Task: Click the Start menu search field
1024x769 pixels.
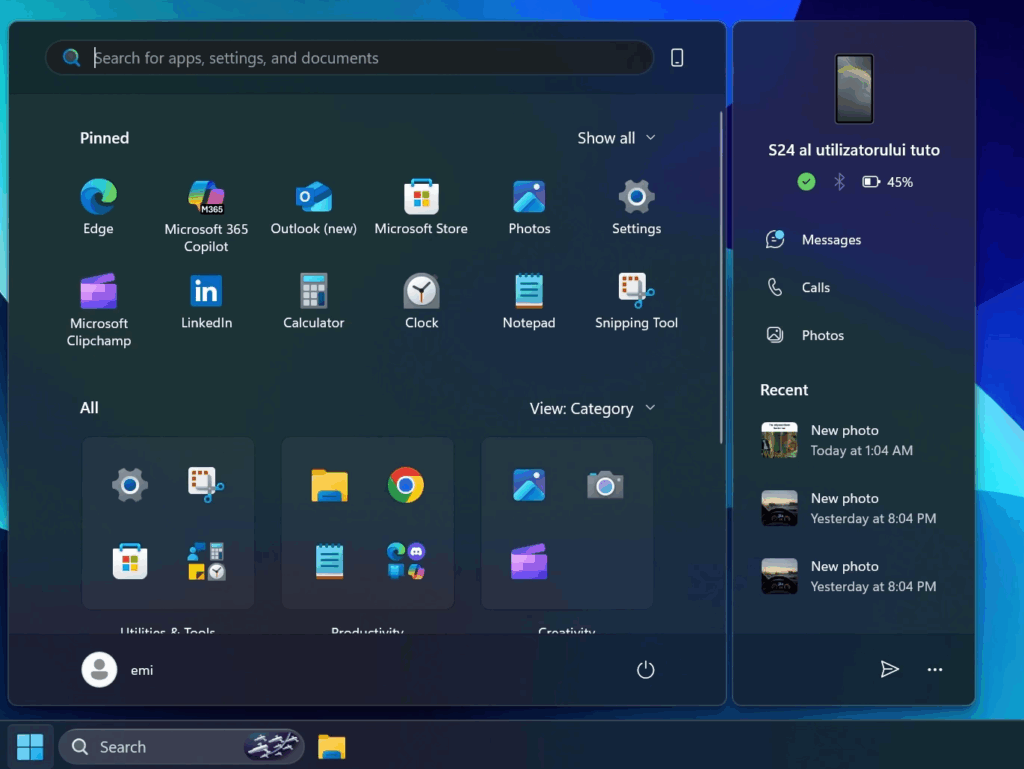Action: [x=360, y=58]
